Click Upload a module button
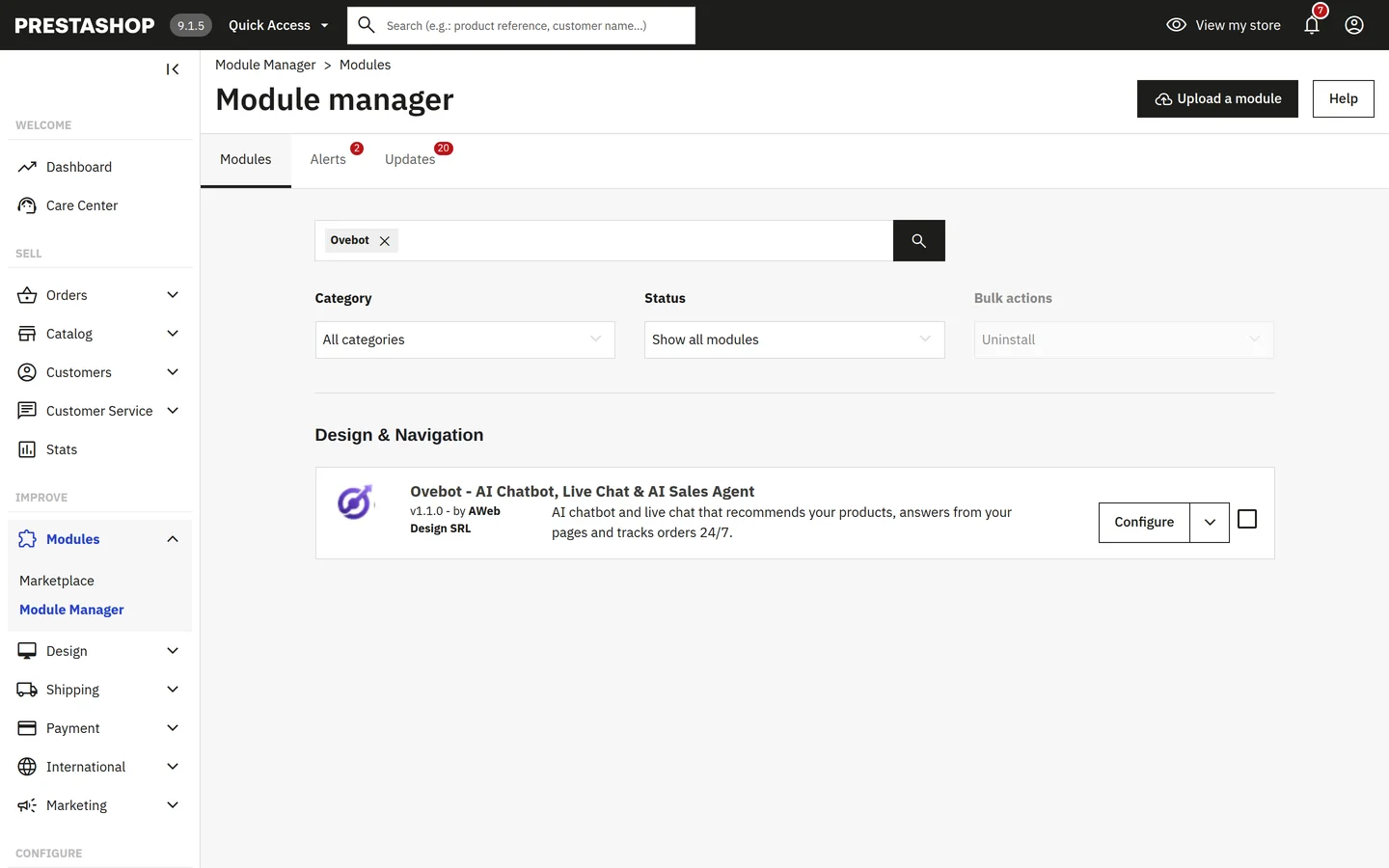1389x868 pixels. pos(1217,99)
